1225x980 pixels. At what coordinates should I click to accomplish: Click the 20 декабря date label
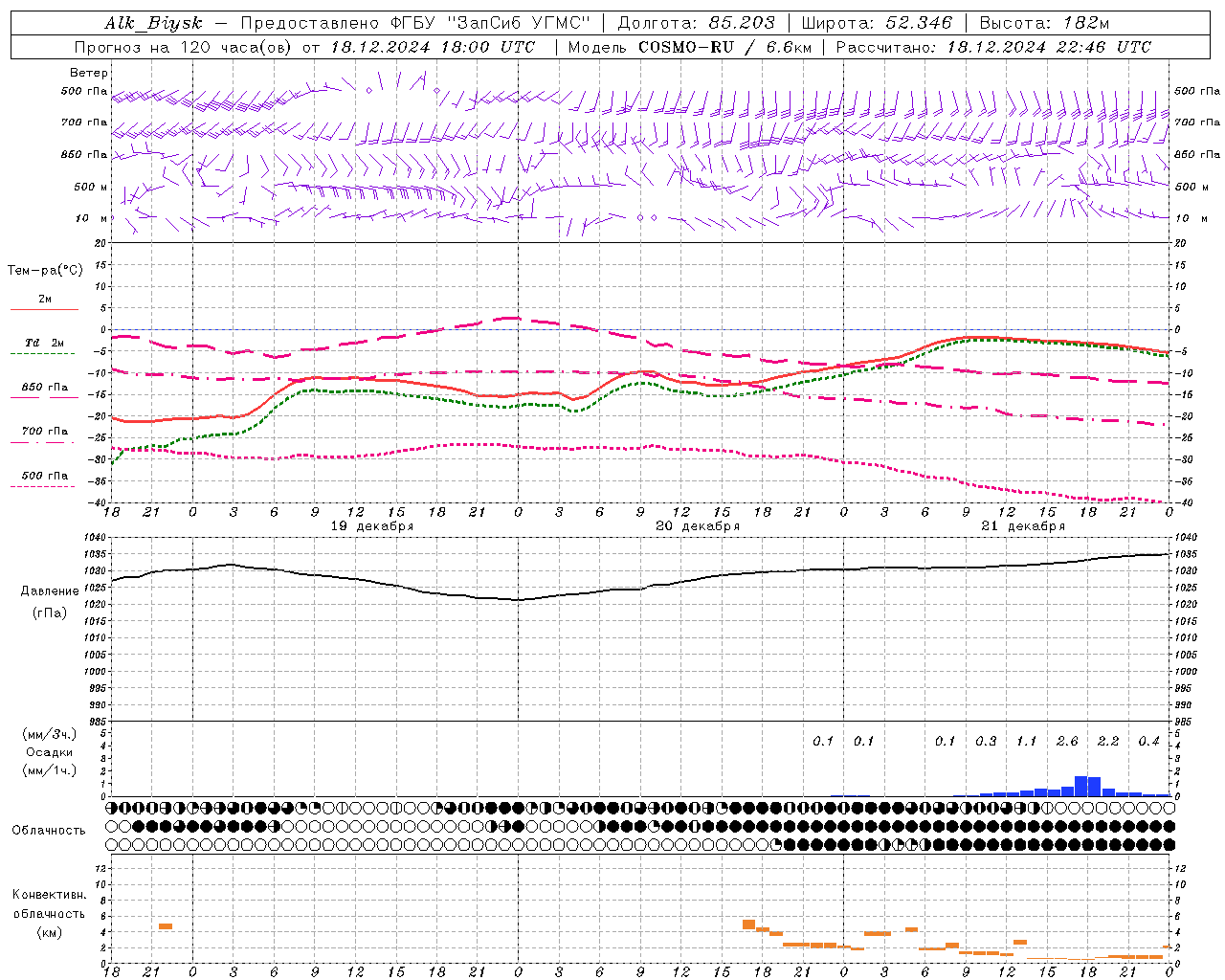click(698, 526)
